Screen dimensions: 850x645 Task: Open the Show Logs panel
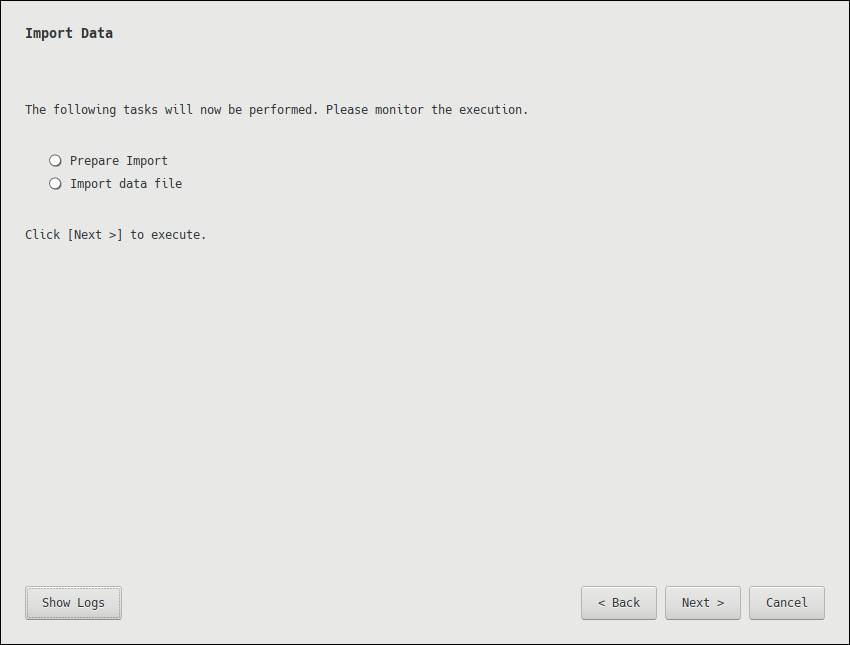coord(73,603)
